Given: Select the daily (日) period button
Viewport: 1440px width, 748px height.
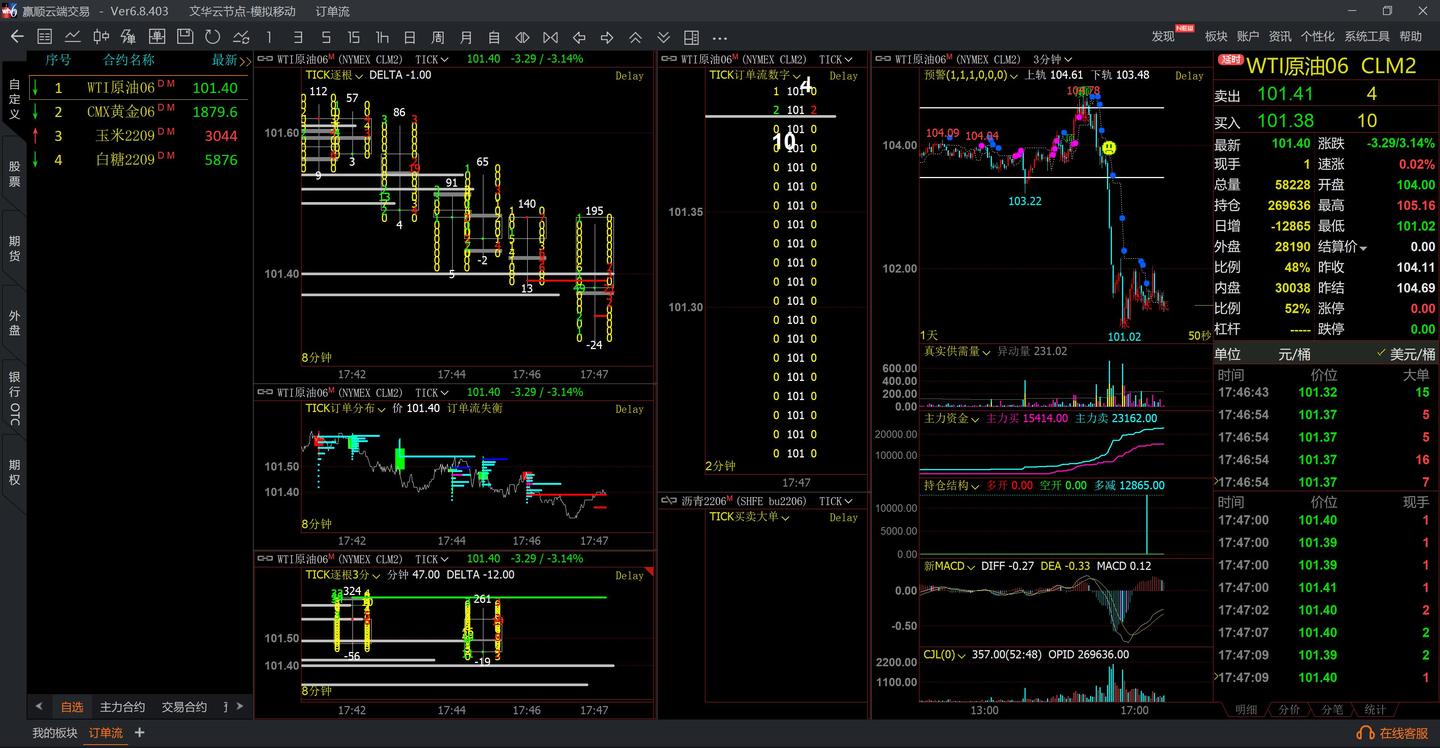Looking at the screenshot, I should point(410,37).
